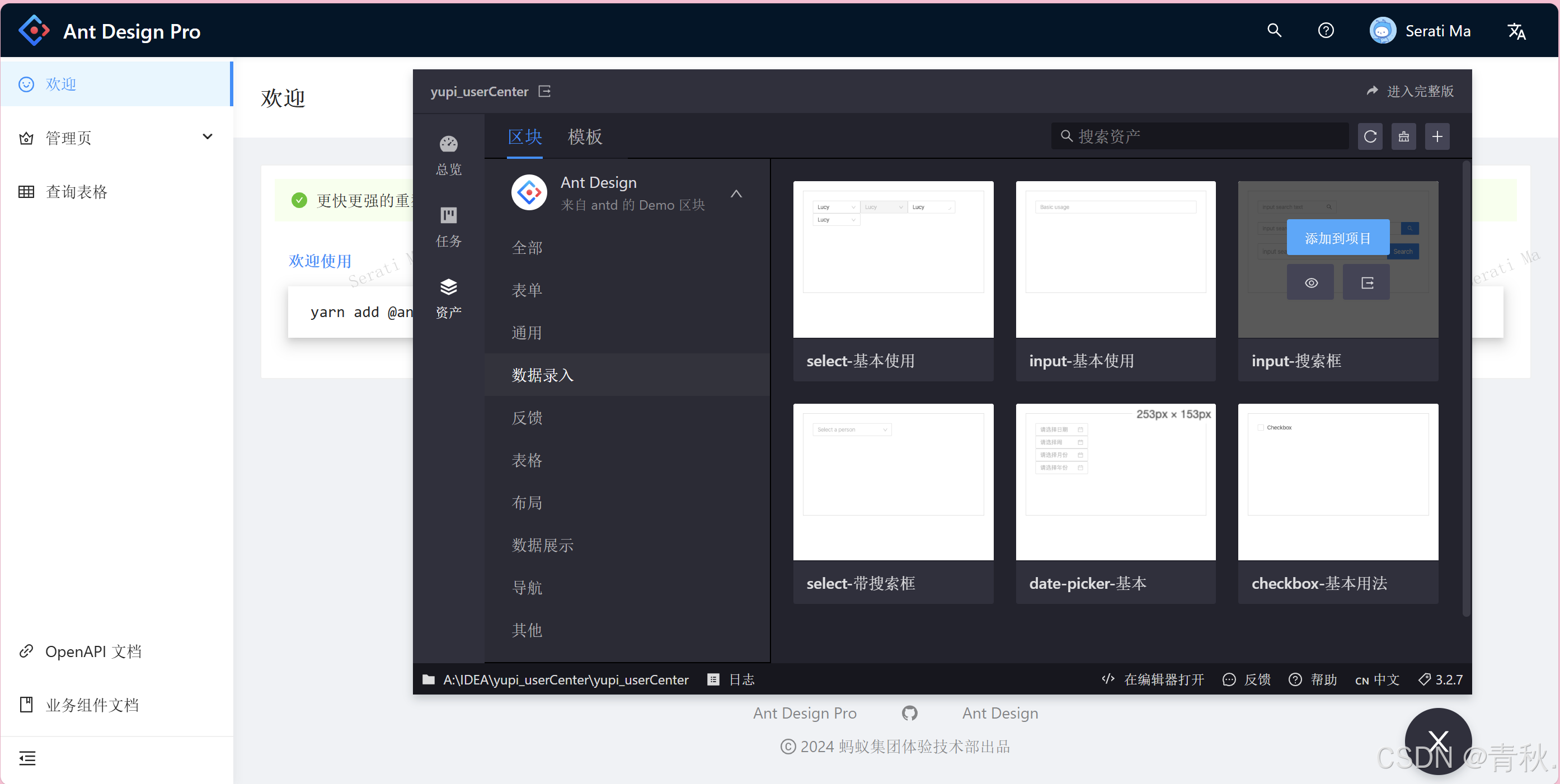Select the 资产 assets layers icon

pos(448,287)
